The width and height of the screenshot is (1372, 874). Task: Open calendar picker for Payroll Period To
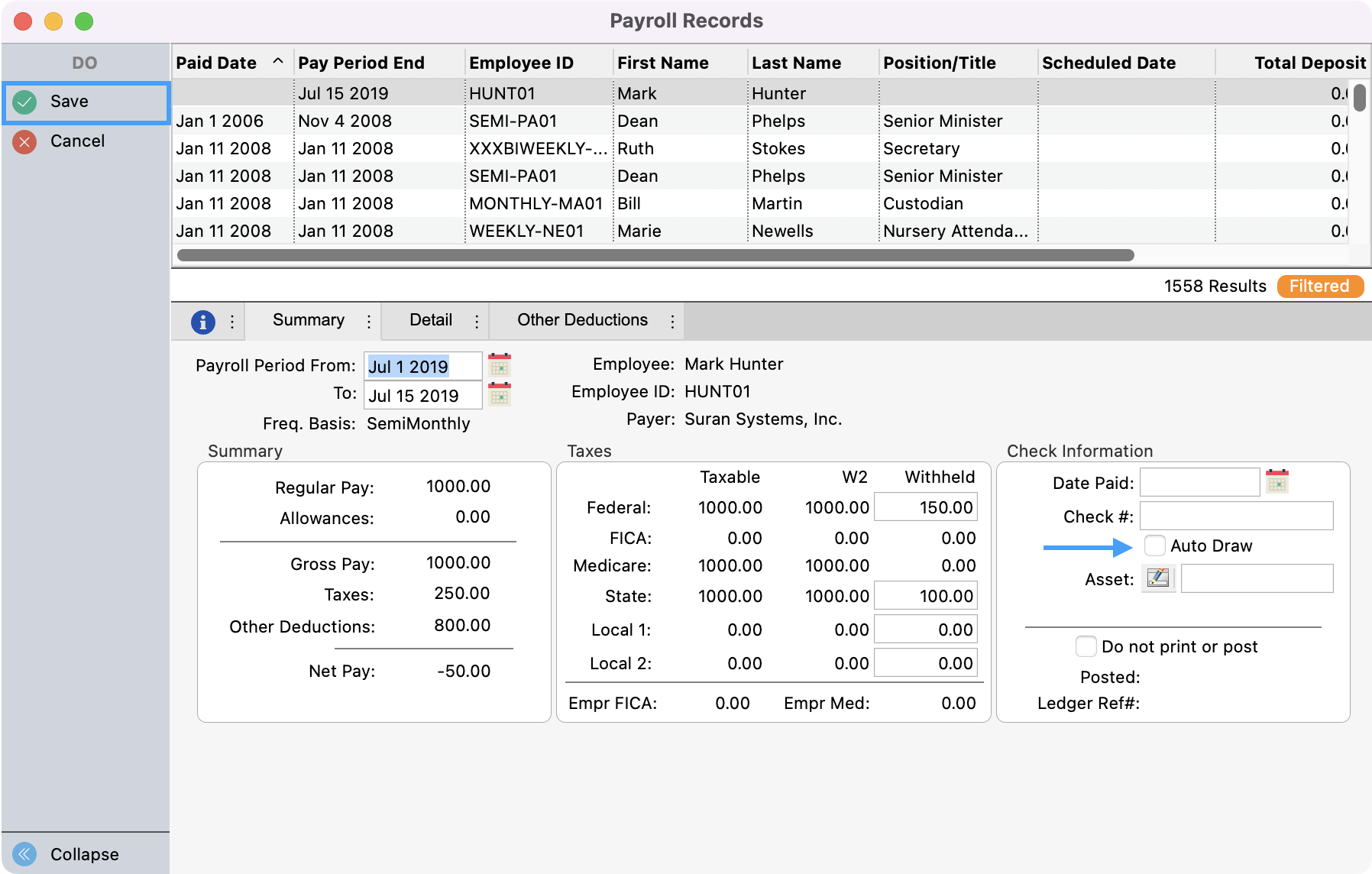[500, 395]
